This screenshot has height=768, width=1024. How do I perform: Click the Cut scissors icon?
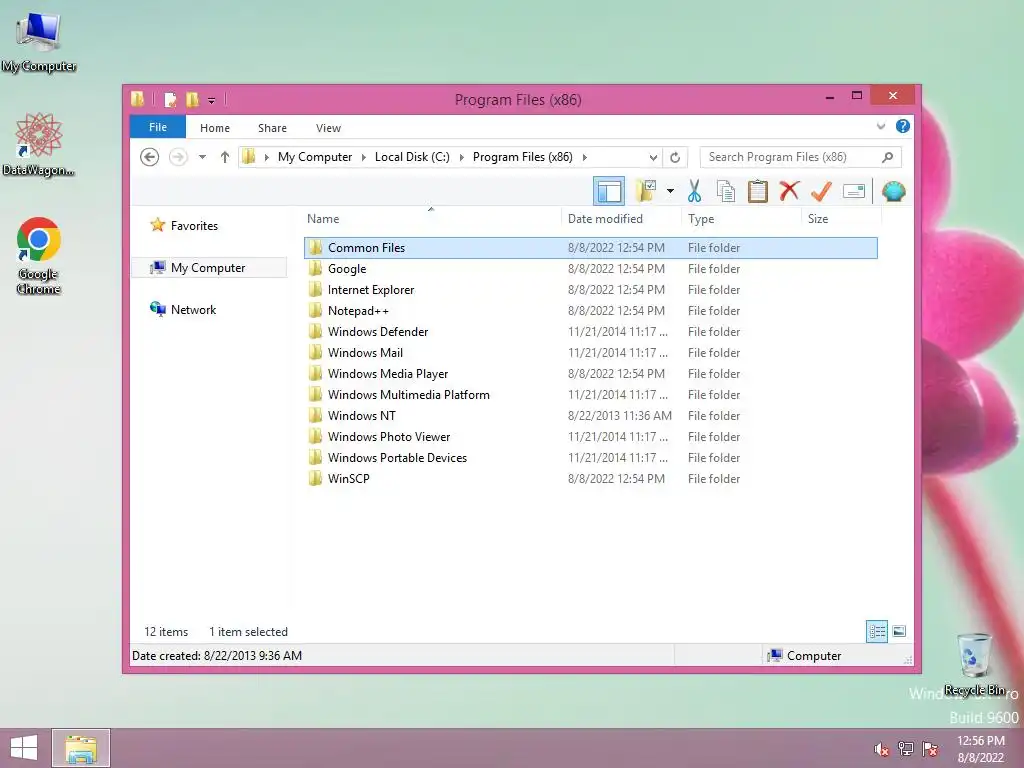(x=694, y=191)
